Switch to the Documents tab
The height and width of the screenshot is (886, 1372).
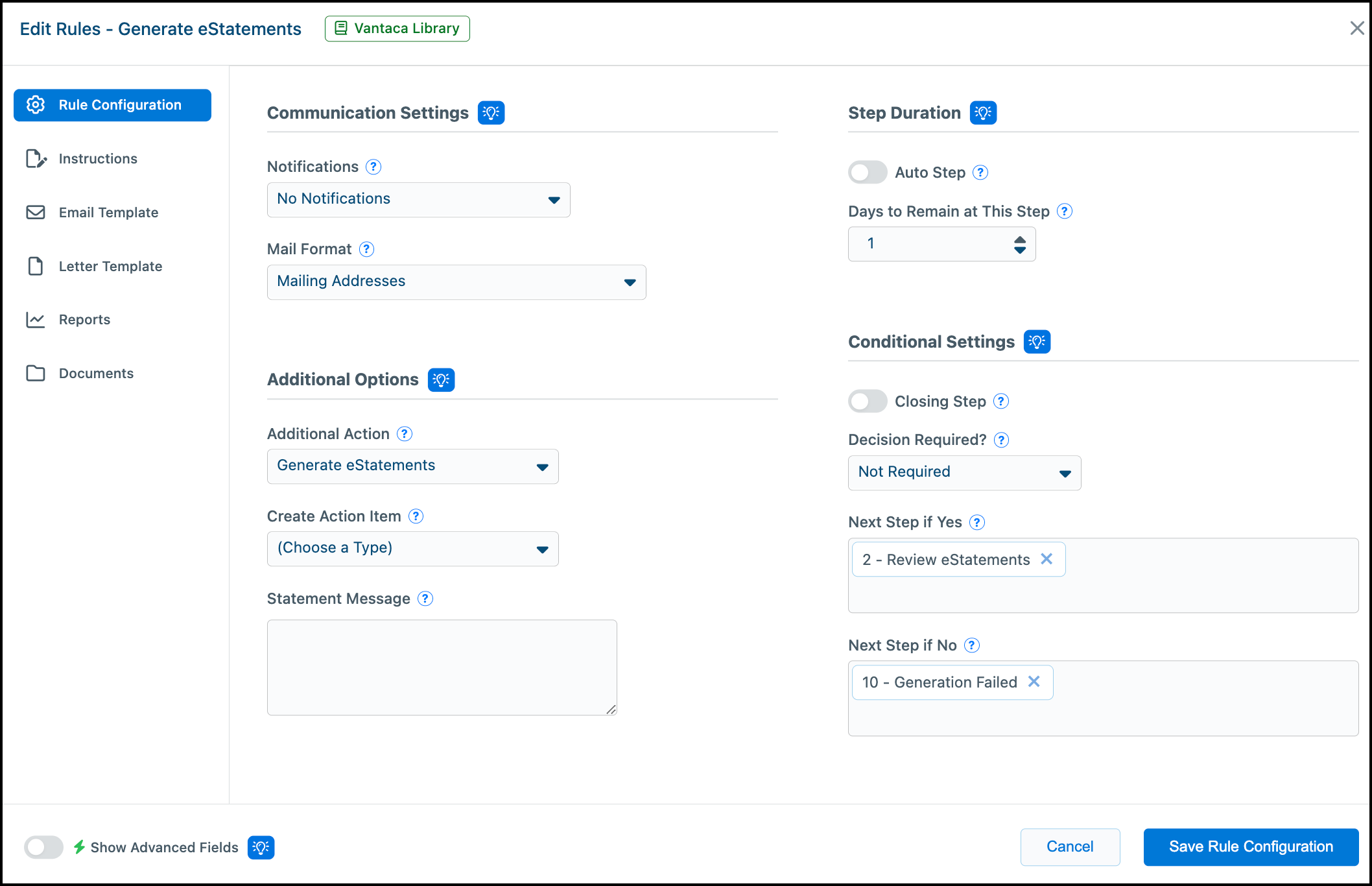112,374
